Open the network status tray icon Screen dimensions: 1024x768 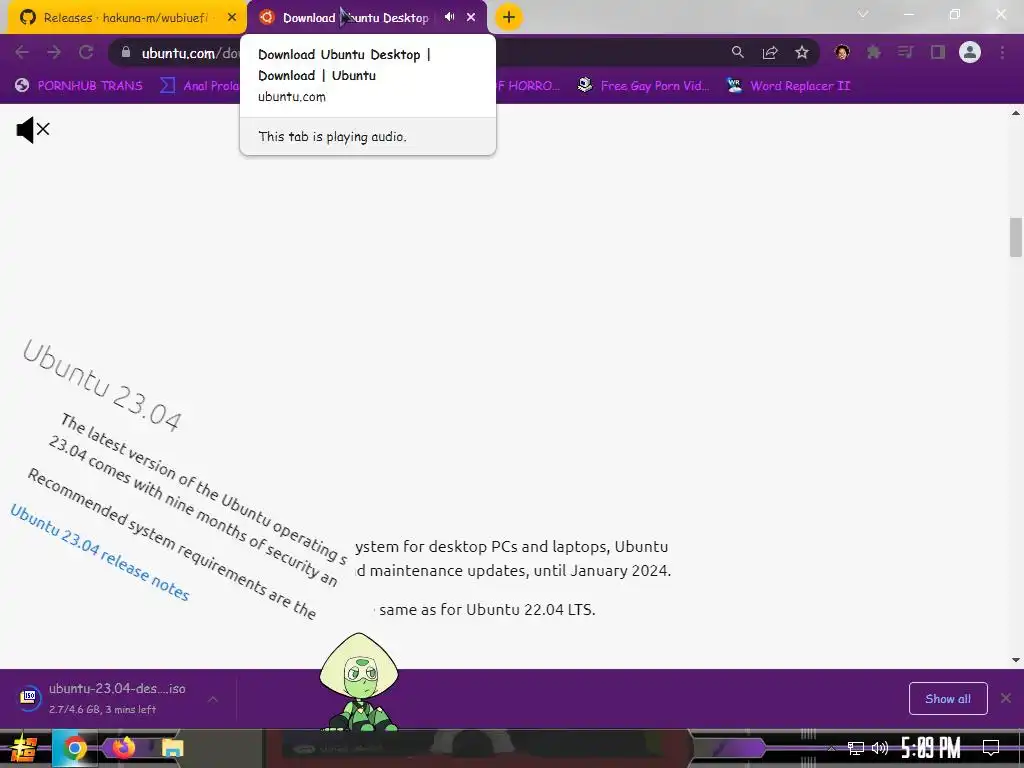(x=856, y=748)
